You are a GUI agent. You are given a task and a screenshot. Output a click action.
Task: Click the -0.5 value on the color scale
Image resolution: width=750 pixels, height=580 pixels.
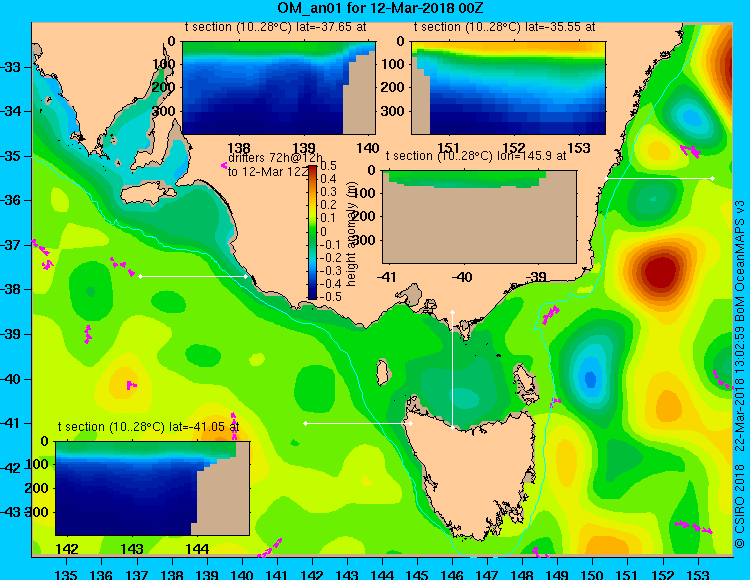(330, 297)
